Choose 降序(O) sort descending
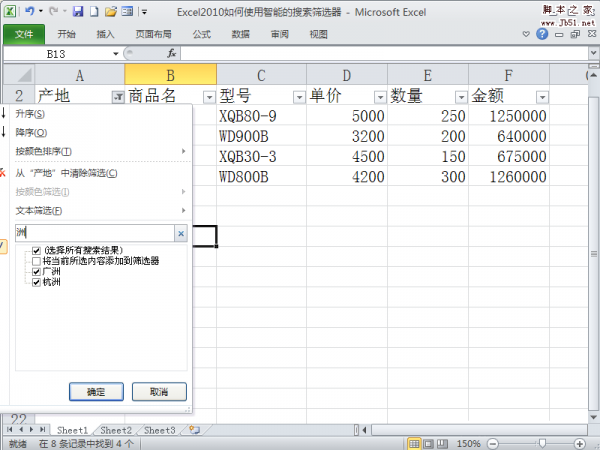 (99, 132)
